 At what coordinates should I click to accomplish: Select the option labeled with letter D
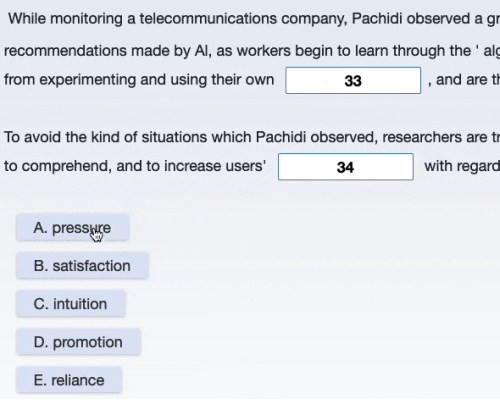(x=78, y=342)
